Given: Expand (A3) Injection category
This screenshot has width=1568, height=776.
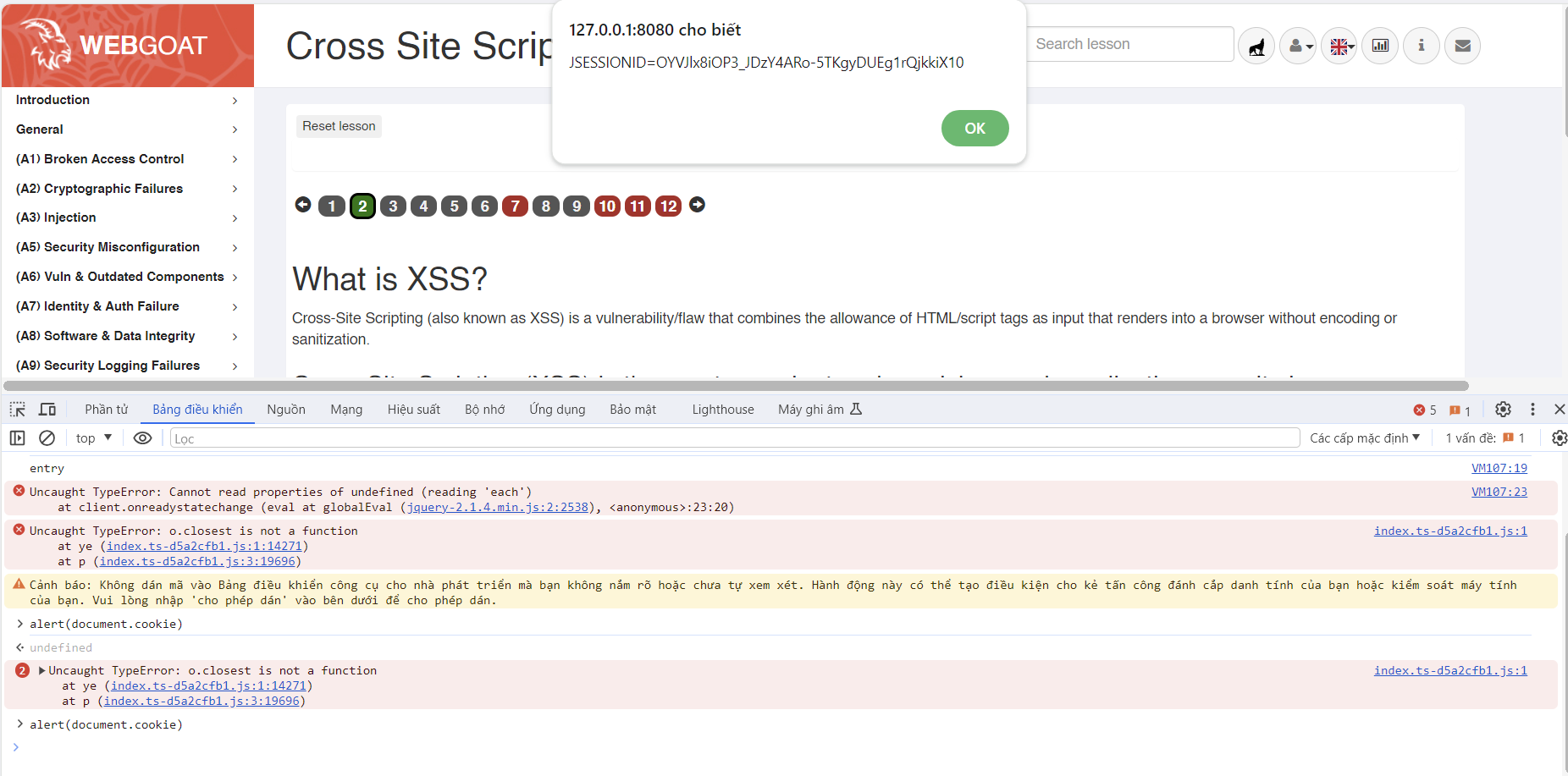Looking at the screenshot, I should coord(127,217).
